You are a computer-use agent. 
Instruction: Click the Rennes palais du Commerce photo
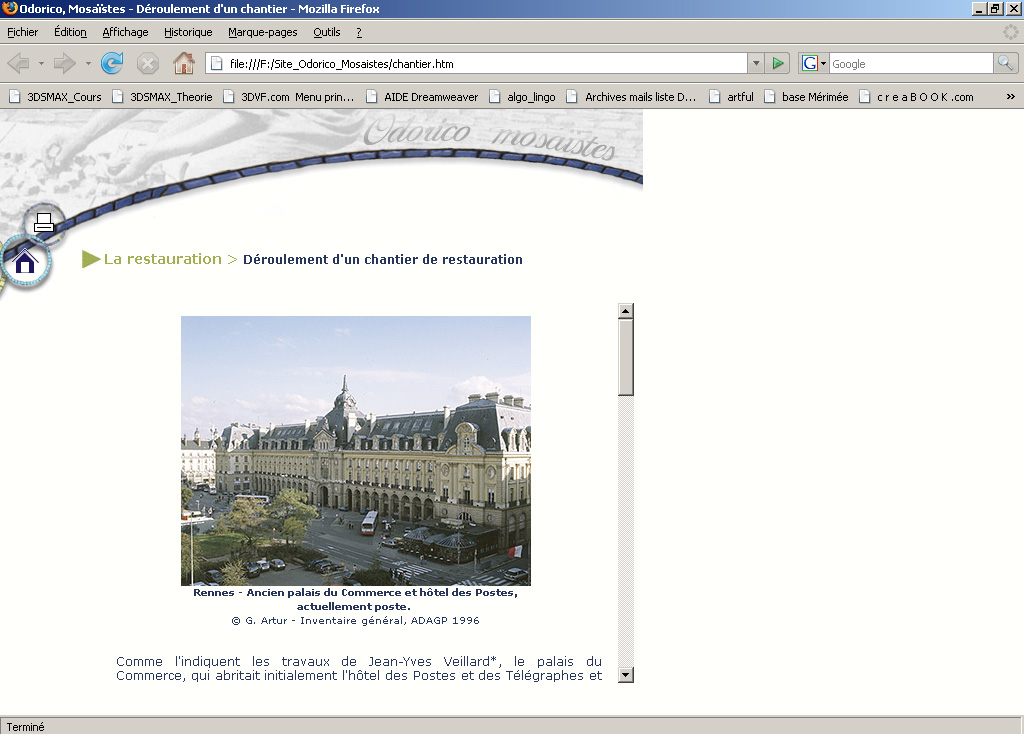pos(356,451)
